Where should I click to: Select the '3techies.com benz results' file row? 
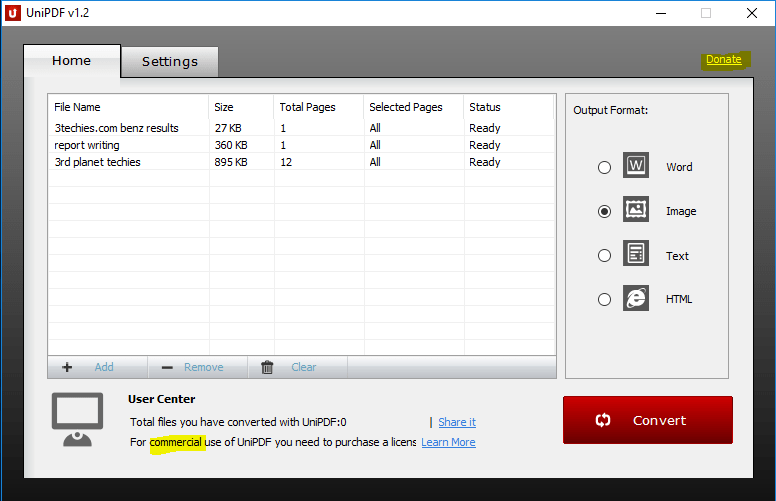tap(301, 128)
